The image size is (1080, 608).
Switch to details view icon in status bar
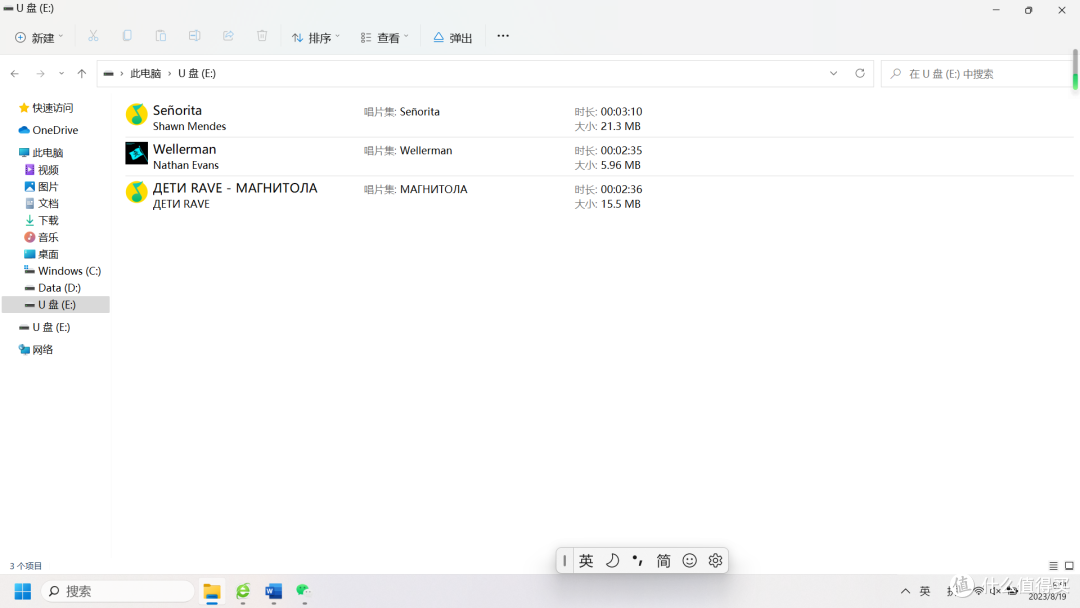coord(1053,566)
